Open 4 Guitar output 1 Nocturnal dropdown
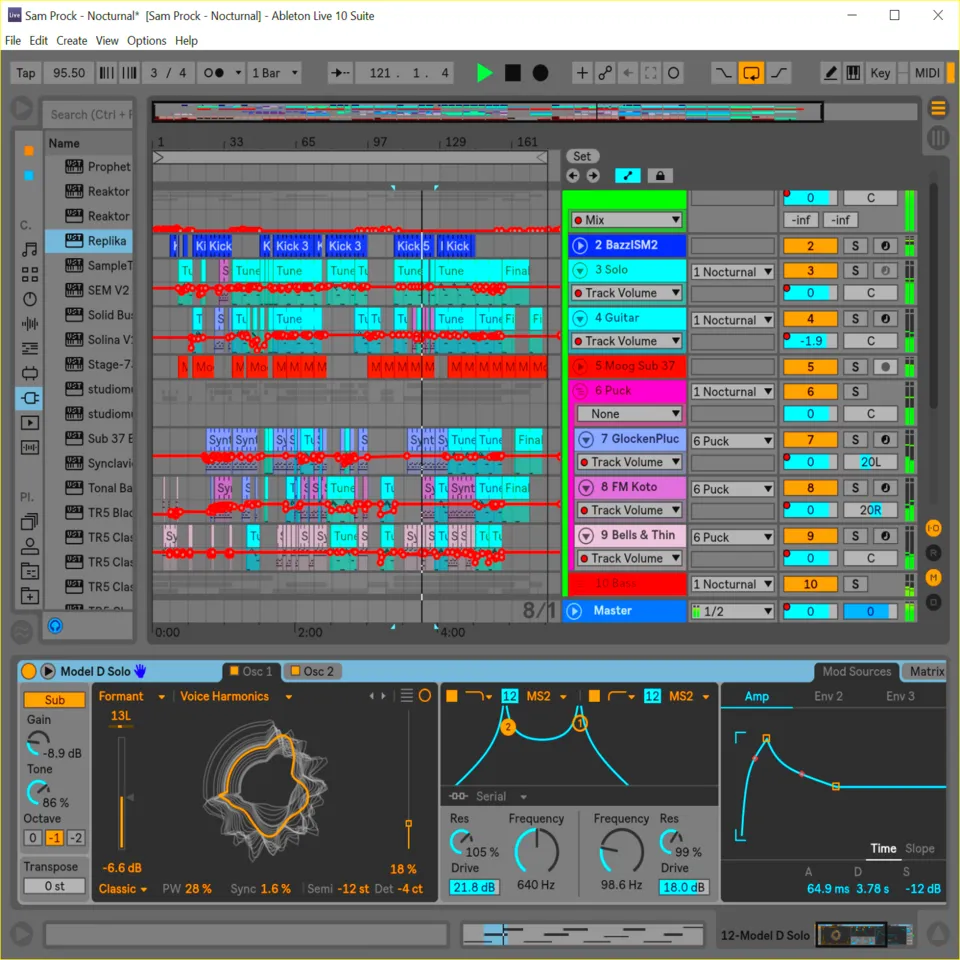Viewport: 960px width, 960px height. click(732, 320)
